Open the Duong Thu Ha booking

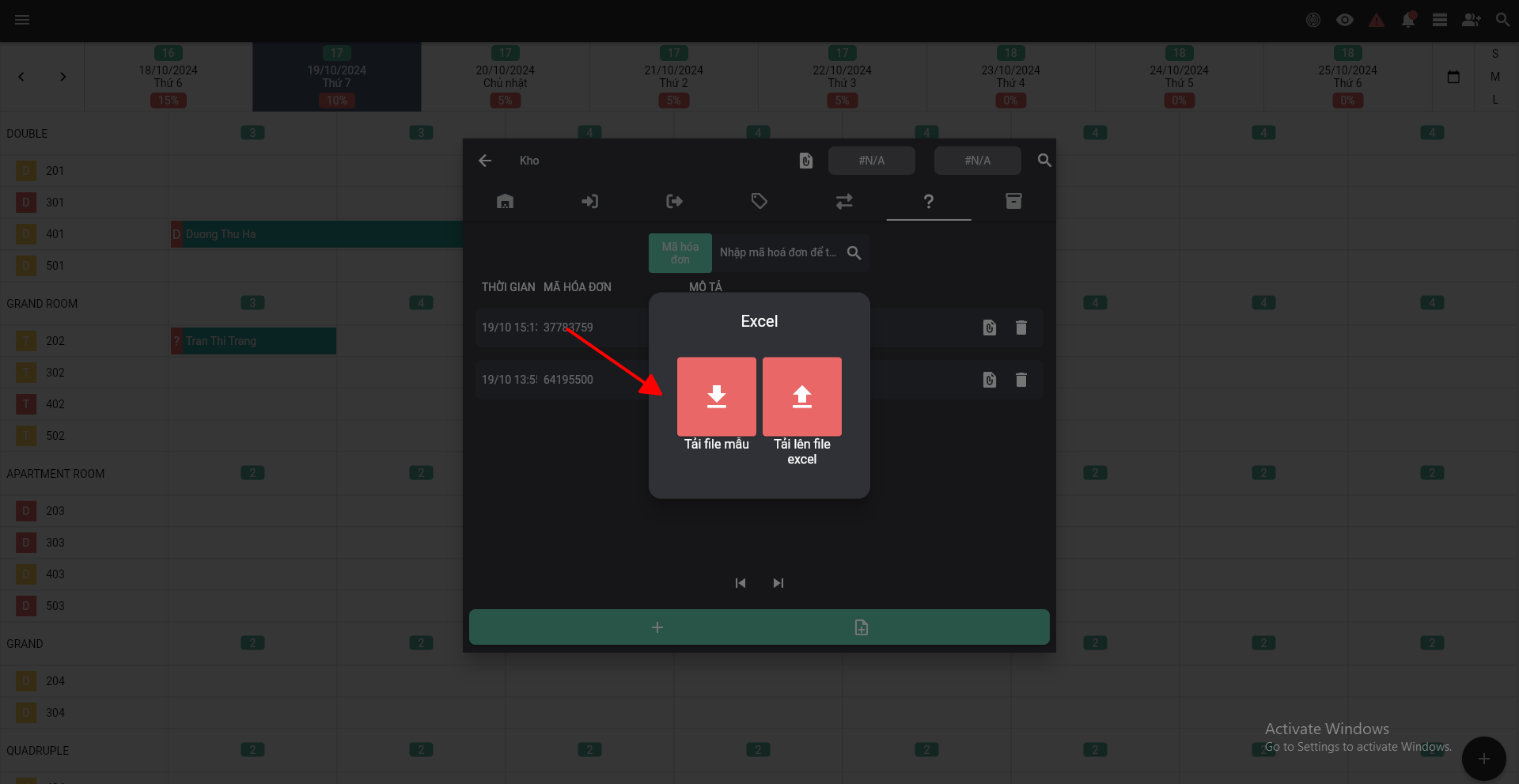point(316,234)
